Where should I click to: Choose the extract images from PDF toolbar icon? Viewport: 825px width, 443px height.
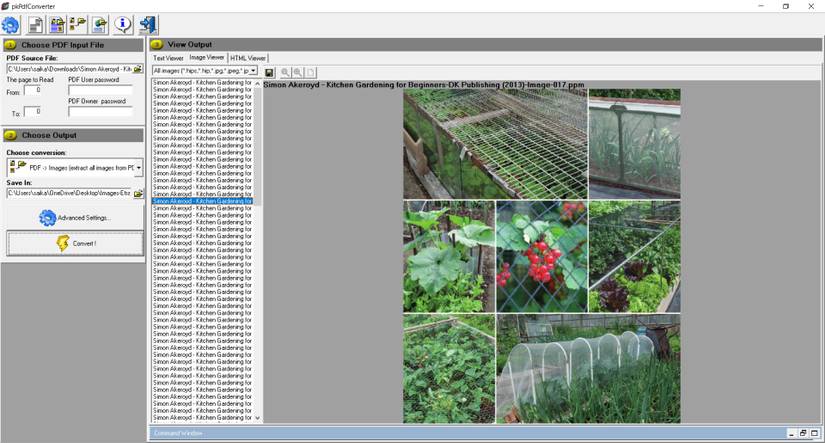pos(78,25)
